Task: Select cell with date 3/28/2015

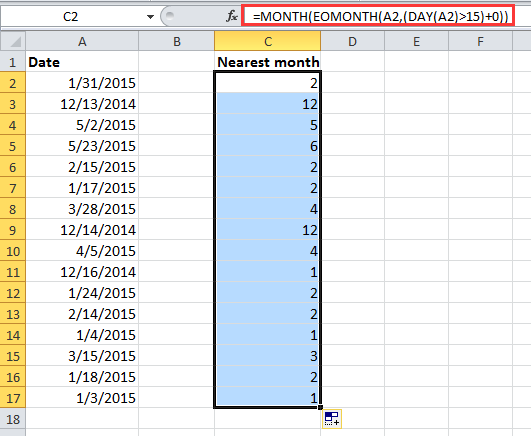Action: click(x=82, y=209)
